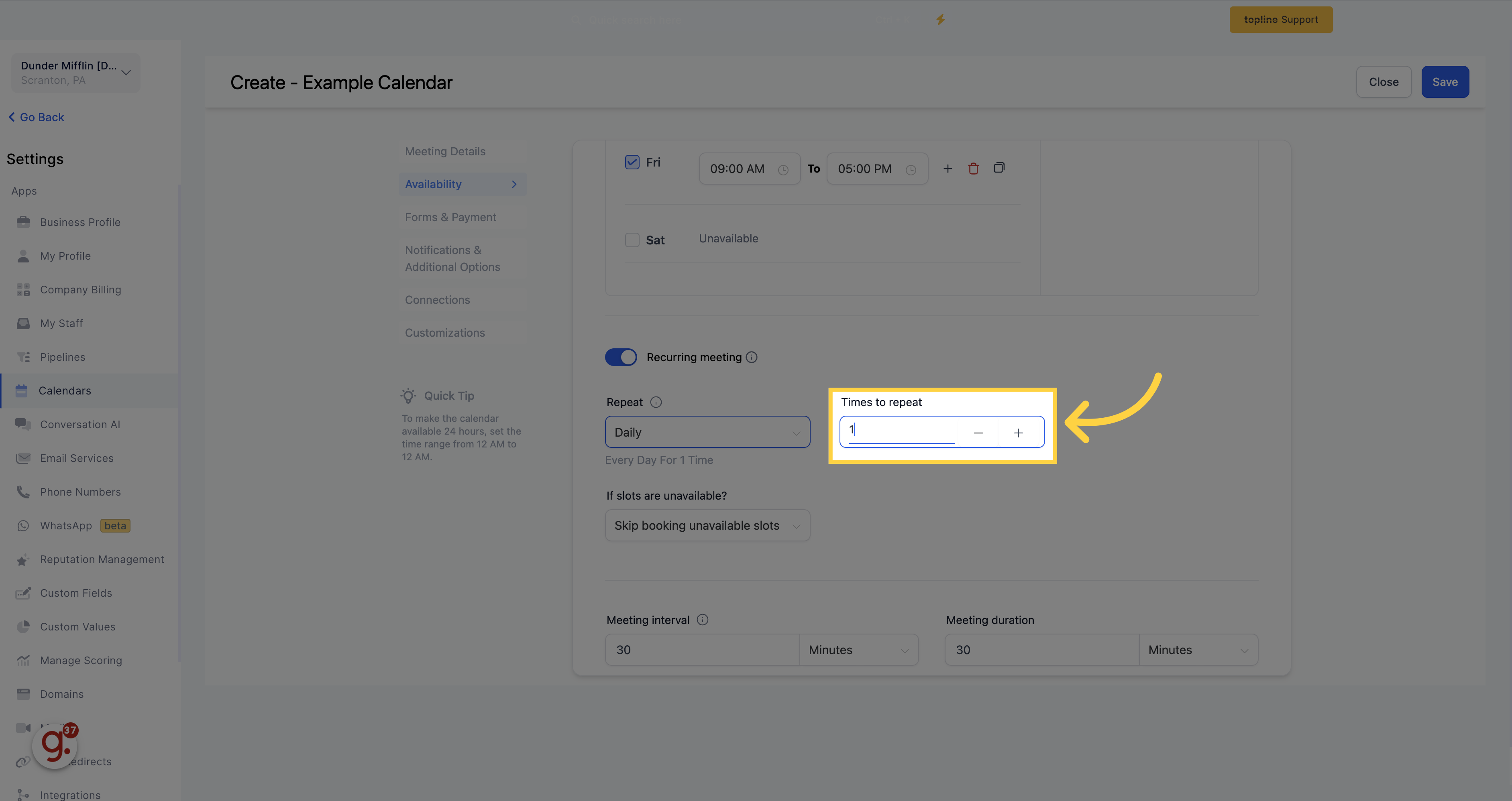Decrease Times to repeat with minus button
This screenshot has width=1512, height=801.
pos(978,433)
